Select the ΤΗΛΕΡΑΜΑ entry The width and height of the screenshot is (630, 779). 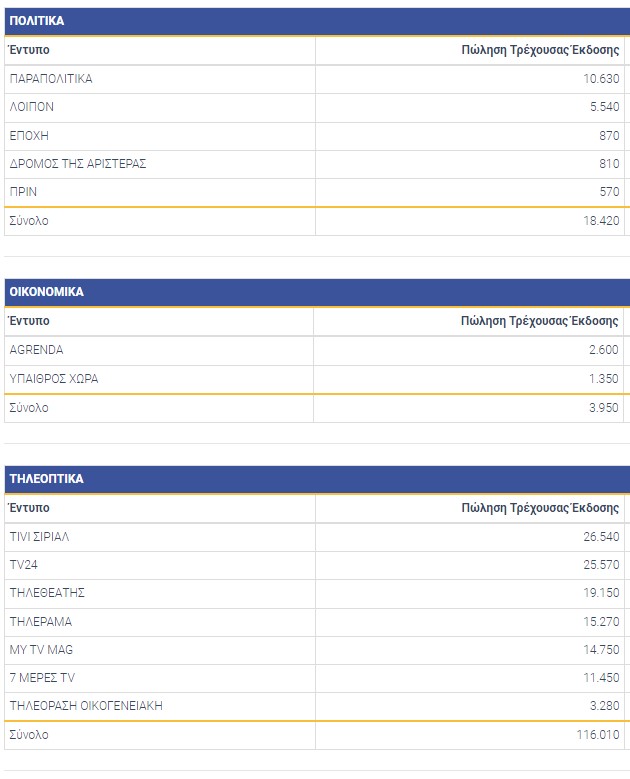click(x=41, y=621)
